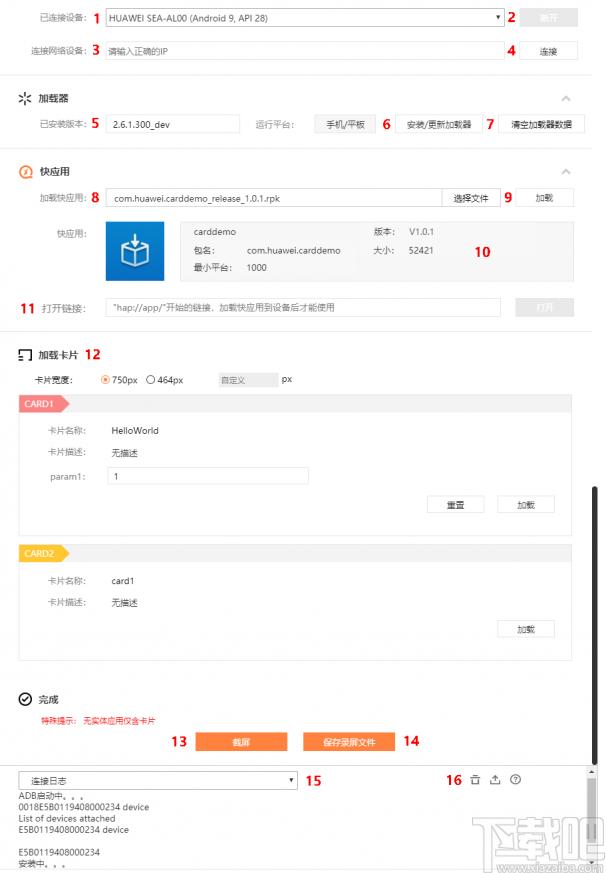Click the trash icon to clear logs

(475, 780)
